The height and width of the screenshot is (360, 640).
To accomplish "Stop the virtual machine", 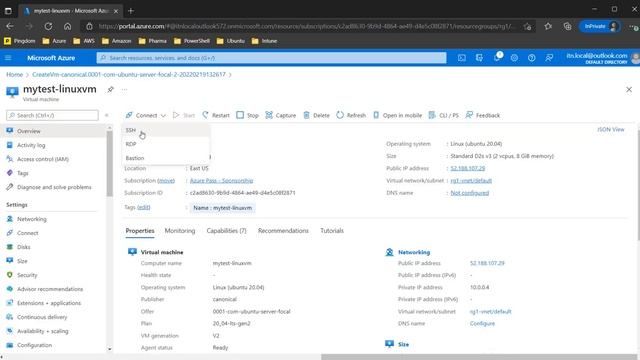I will coord(247,115).
